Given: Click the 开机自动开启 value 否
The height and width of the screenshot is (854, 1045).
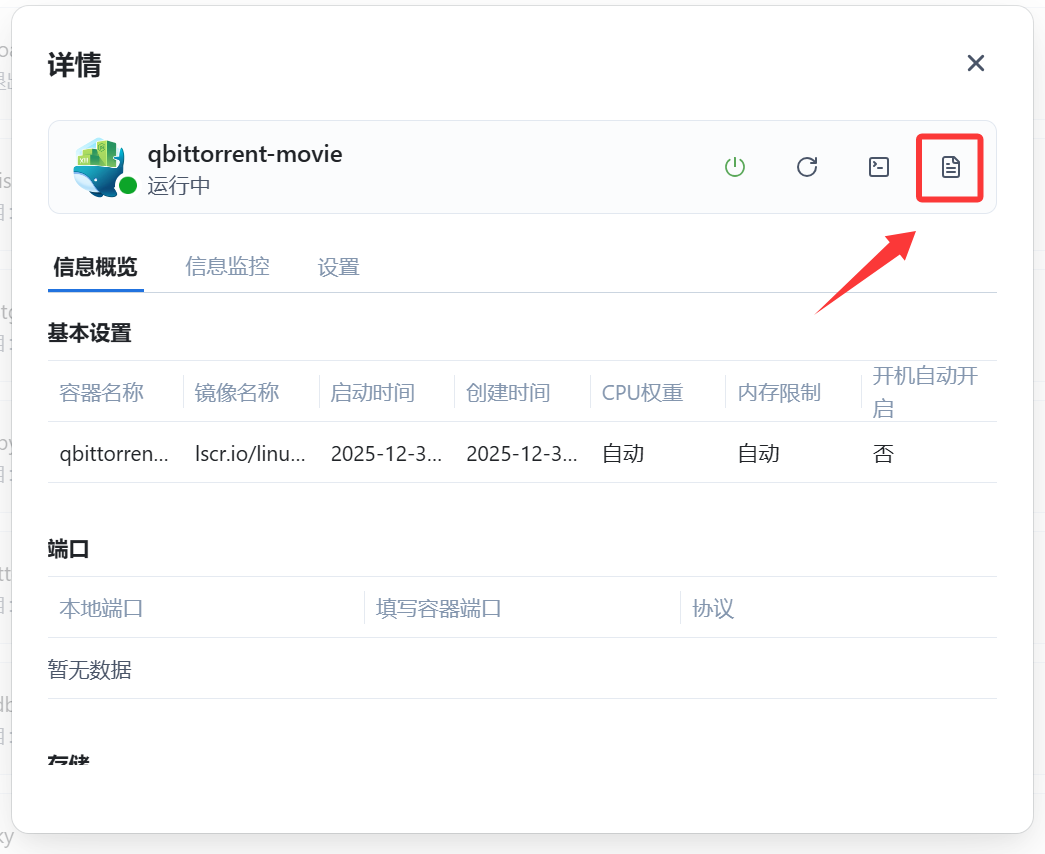Looking at the screenshot, I should coord(883,453).
